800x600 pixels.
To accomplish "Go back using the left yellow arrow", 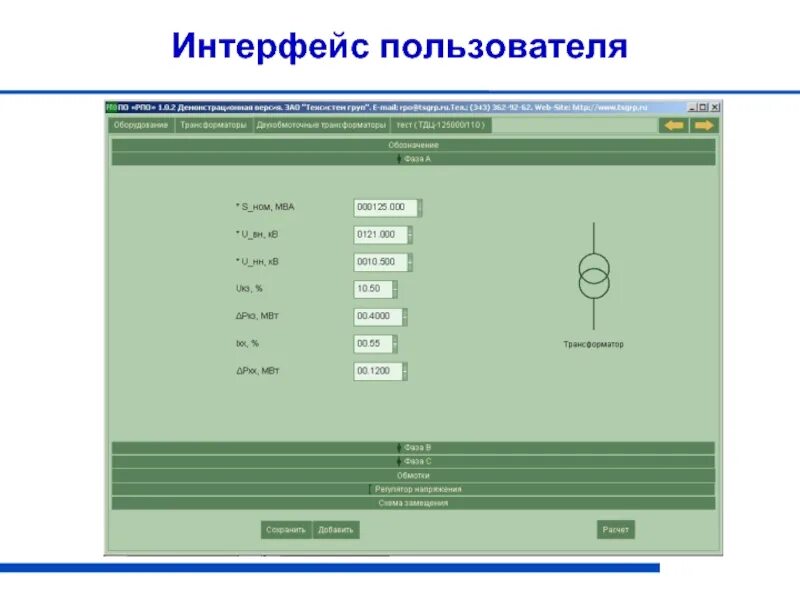I will coord(674,126).
